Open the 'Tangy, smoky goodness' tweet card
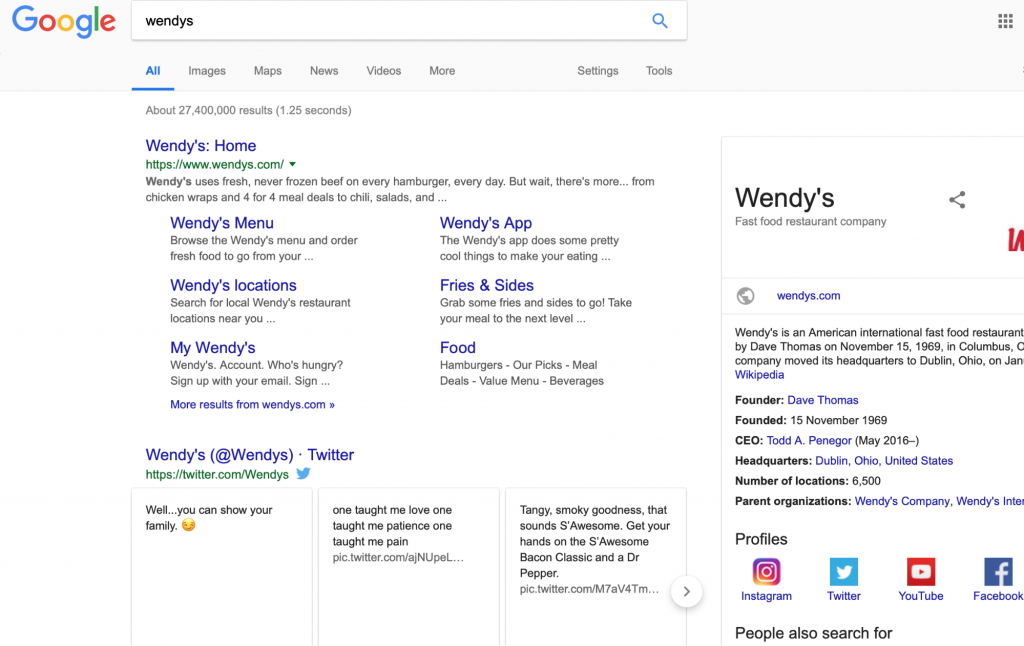The height and width of the screenshot is (646, 1024). tap(596, 567)
